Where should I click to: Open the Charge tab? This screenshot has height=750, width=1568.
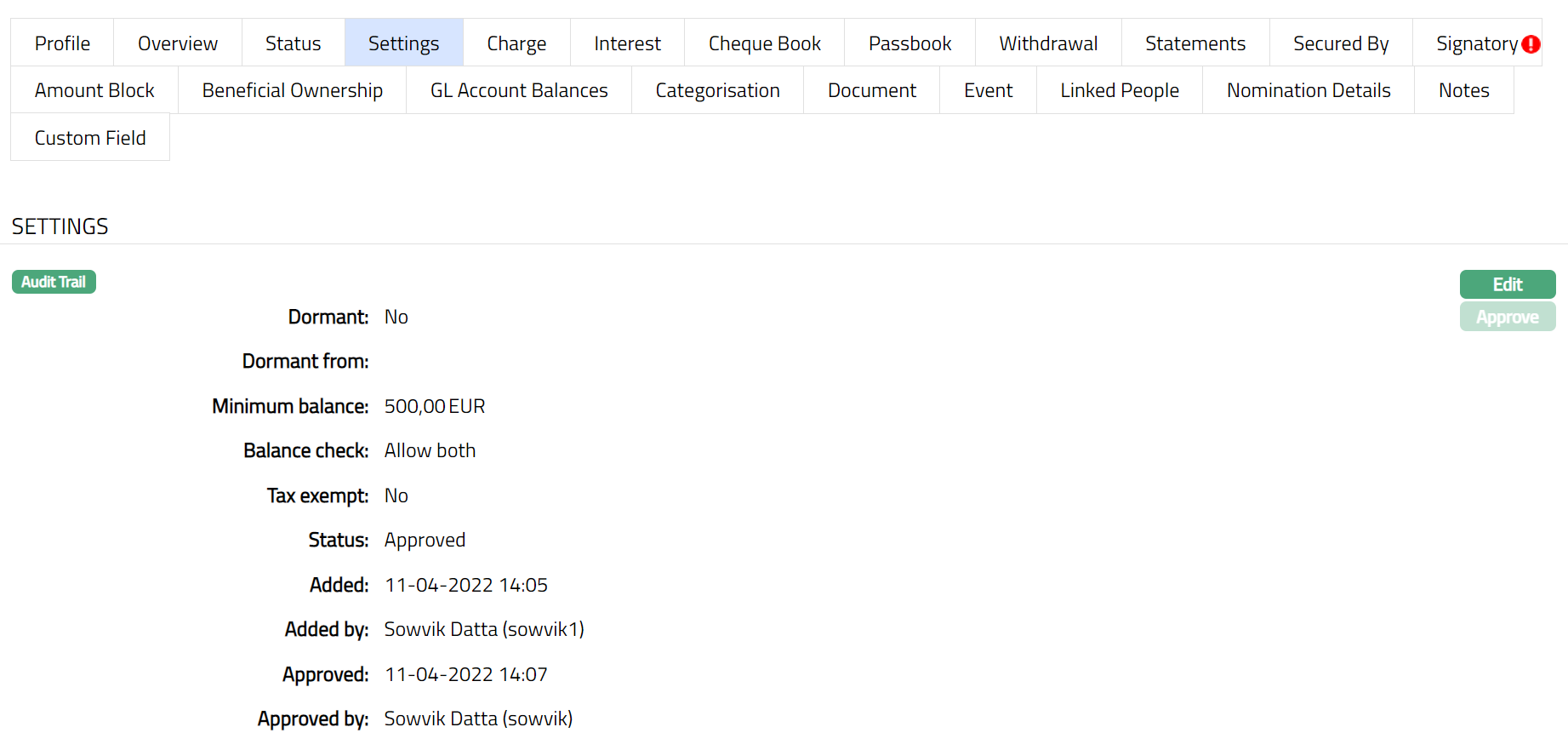pyautogui.click(x=516, y=43)
